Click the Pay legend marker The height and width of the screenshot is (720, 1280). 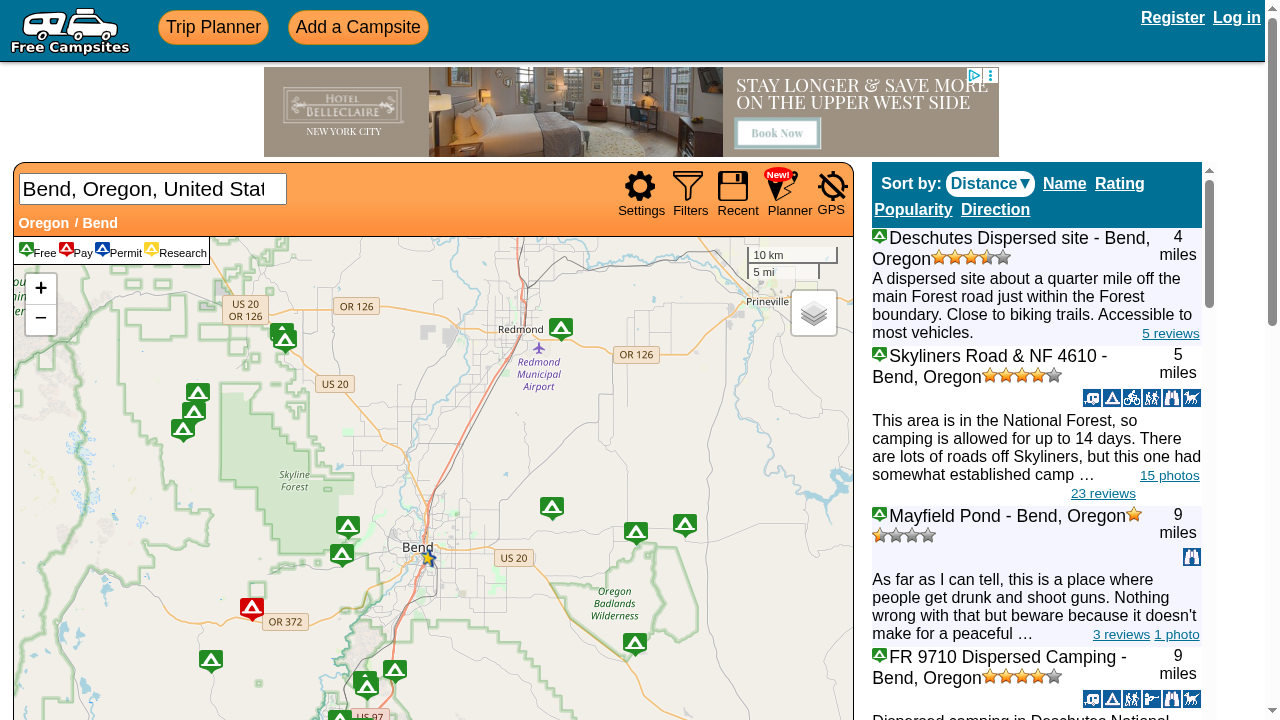[x=66, y=249]
